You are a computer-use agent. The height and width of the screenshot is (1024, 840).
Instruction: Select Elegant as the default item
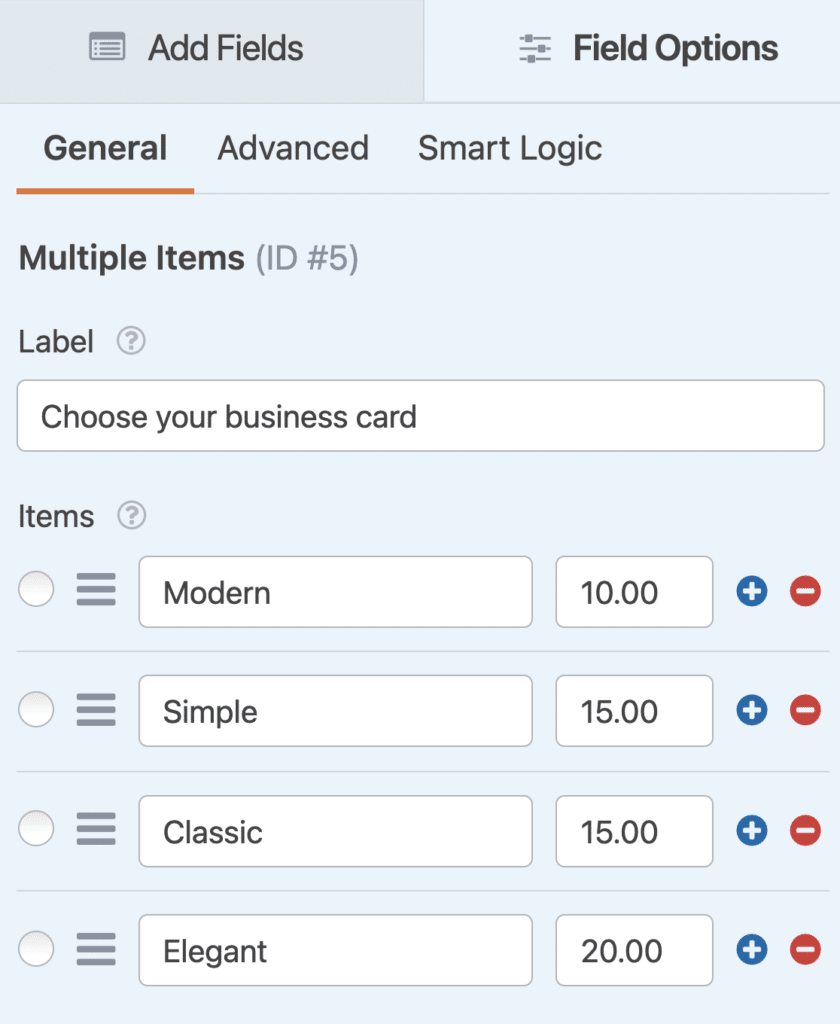pyautogui.click(x=36, y=948)
